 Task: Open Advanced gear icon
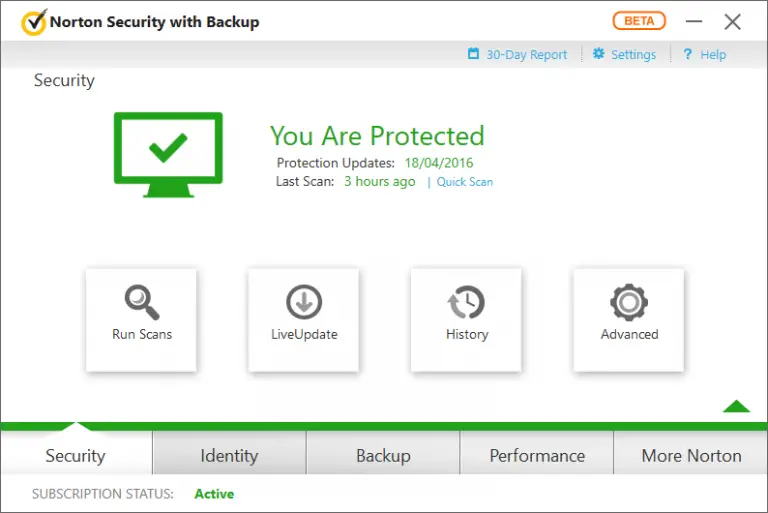pyautogui.click(x=629, y=302)
